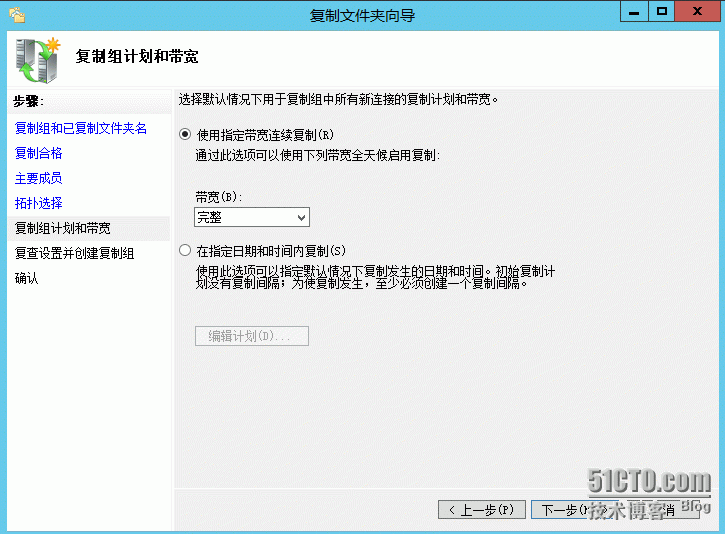Close the 复制文件夹向导 window

tap(698, 12)
